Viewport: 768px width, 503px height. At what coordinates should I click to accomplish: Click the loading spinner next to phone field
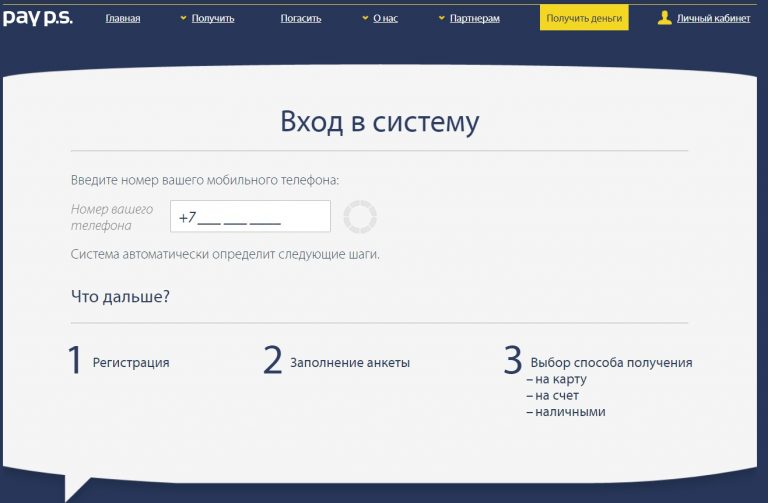click(360, 216)
